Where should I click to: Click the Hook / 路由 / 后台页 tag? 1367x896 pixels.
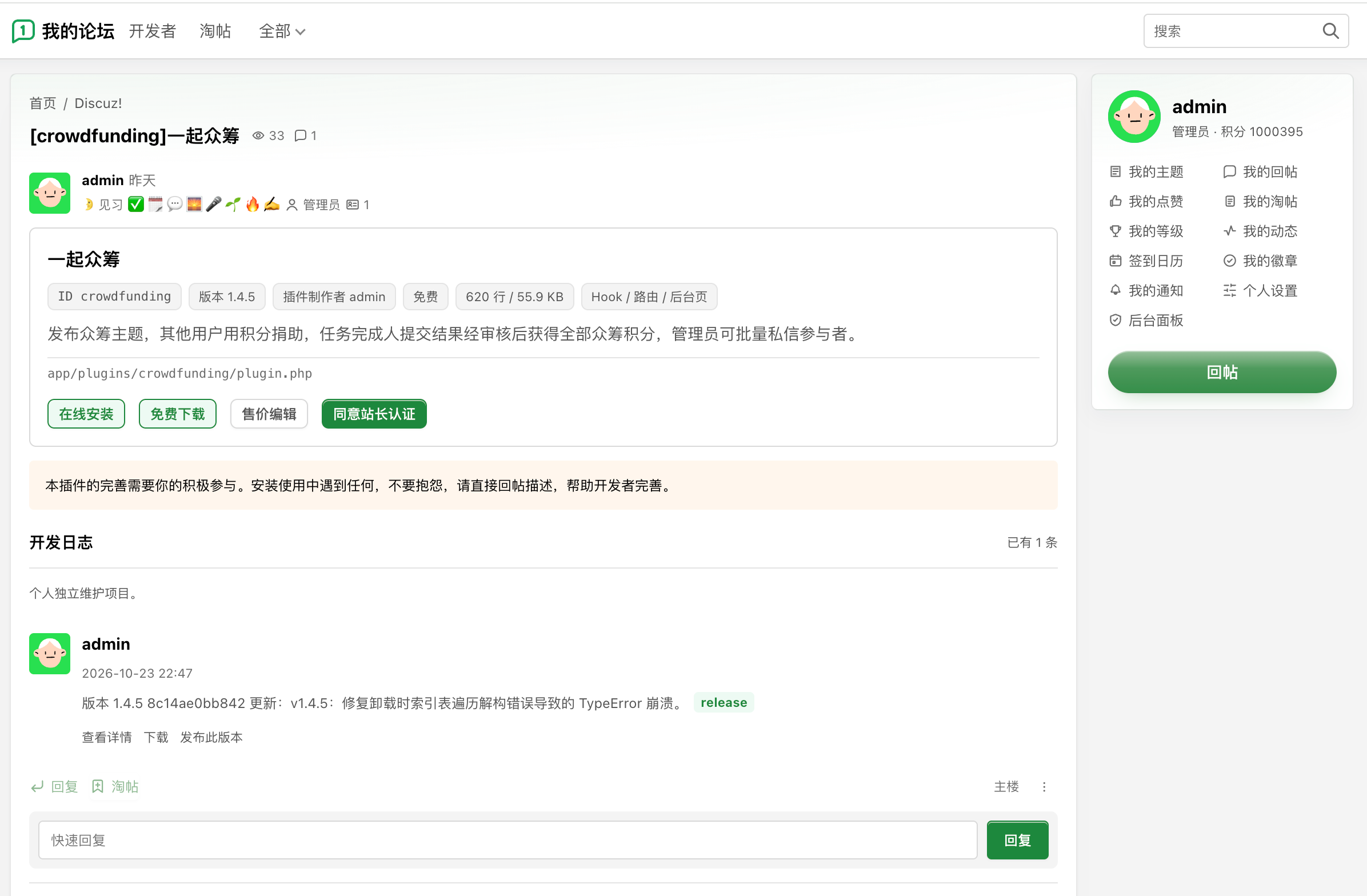tap(649, 297)
